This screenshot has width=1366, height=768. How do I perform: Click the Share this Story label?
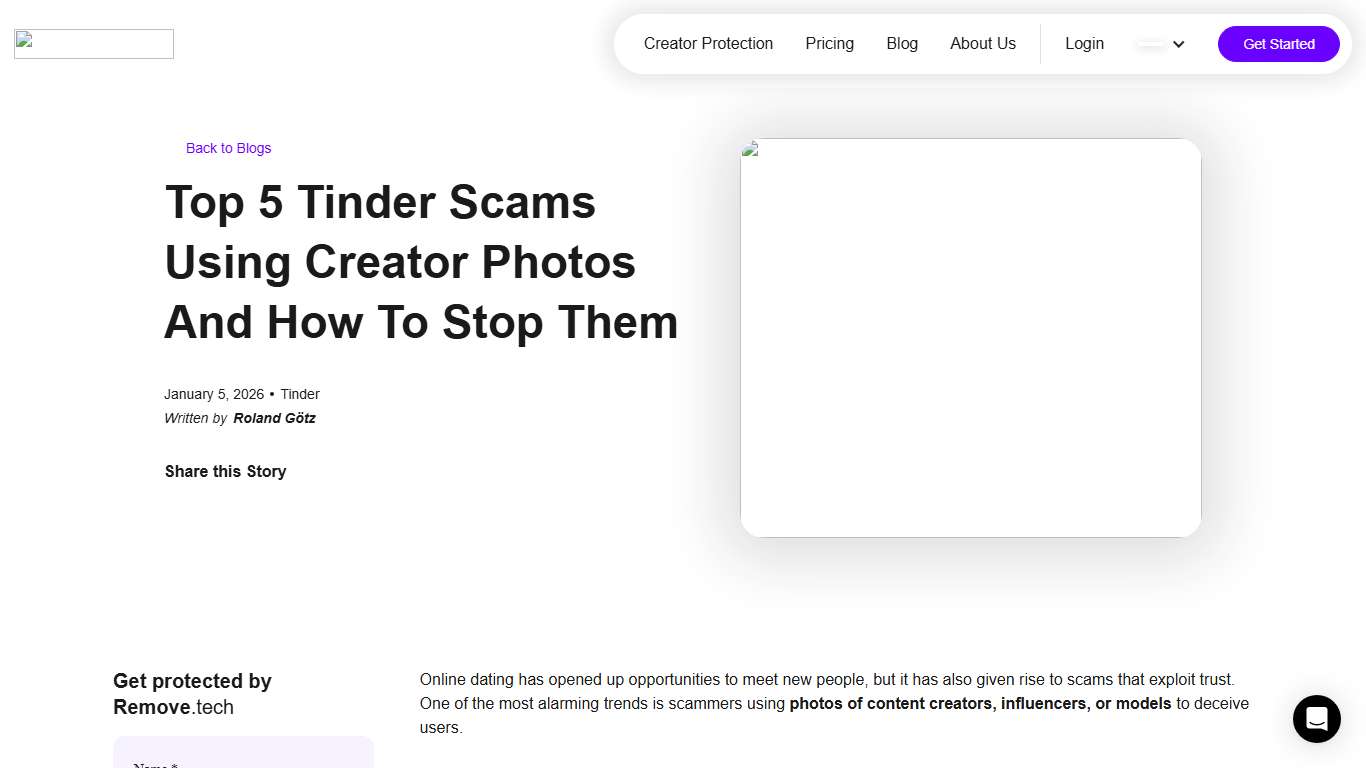tap(225, 471)
